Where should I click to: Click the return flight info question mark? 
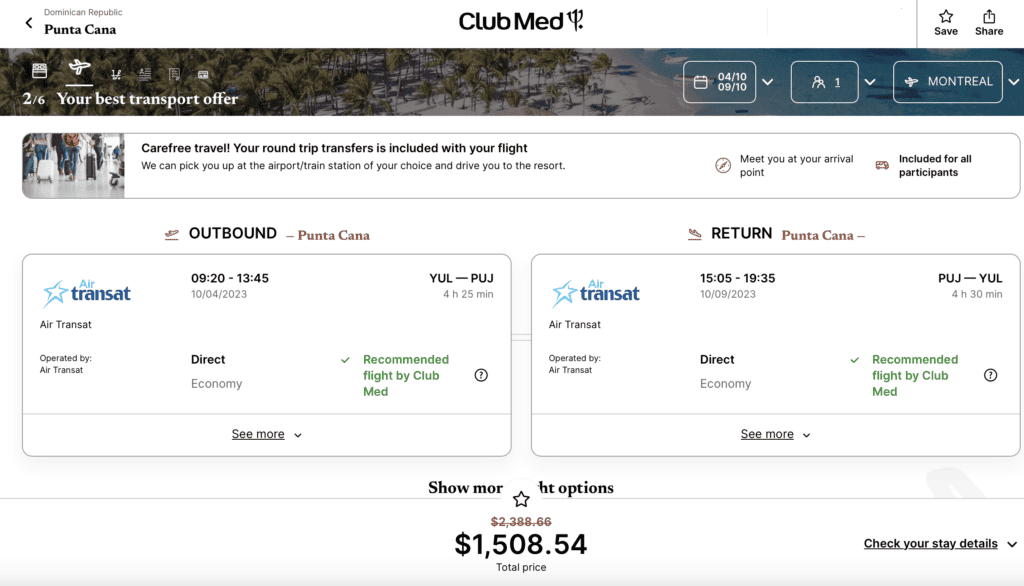point(990,375)
